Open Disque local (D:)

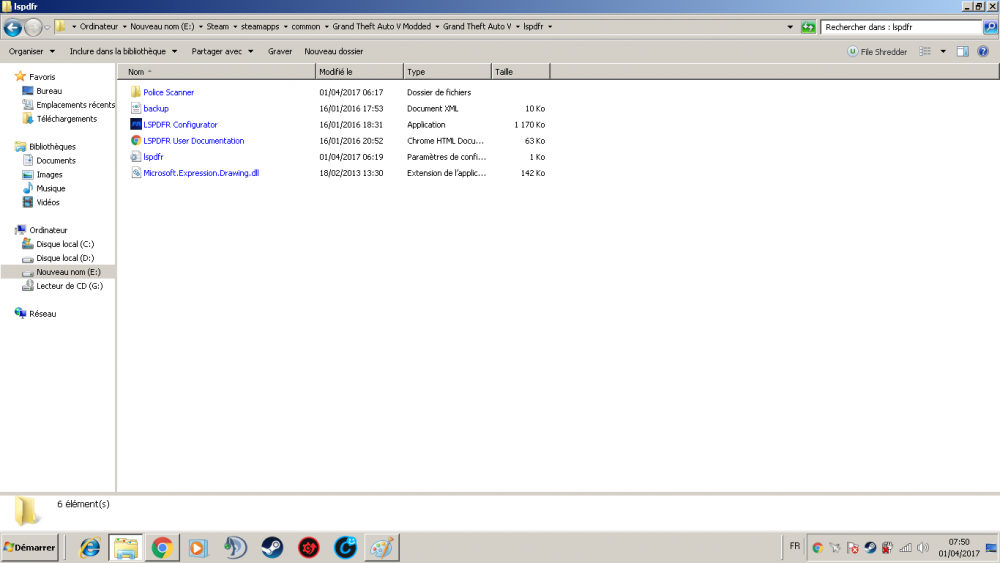pyautogui.click(x=65, y=258)
